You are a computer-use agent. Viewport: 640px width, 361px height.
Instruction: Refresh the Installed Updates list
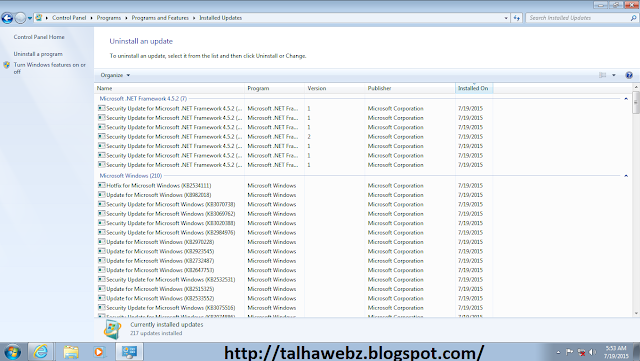tap(517, 18)
